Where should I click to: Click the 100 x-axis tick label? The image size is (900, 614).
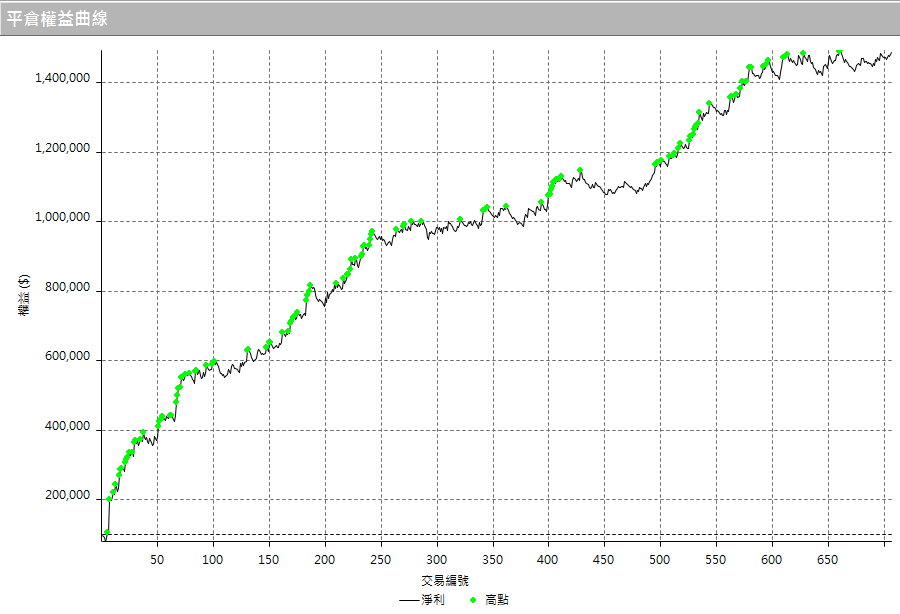(212, 560)
